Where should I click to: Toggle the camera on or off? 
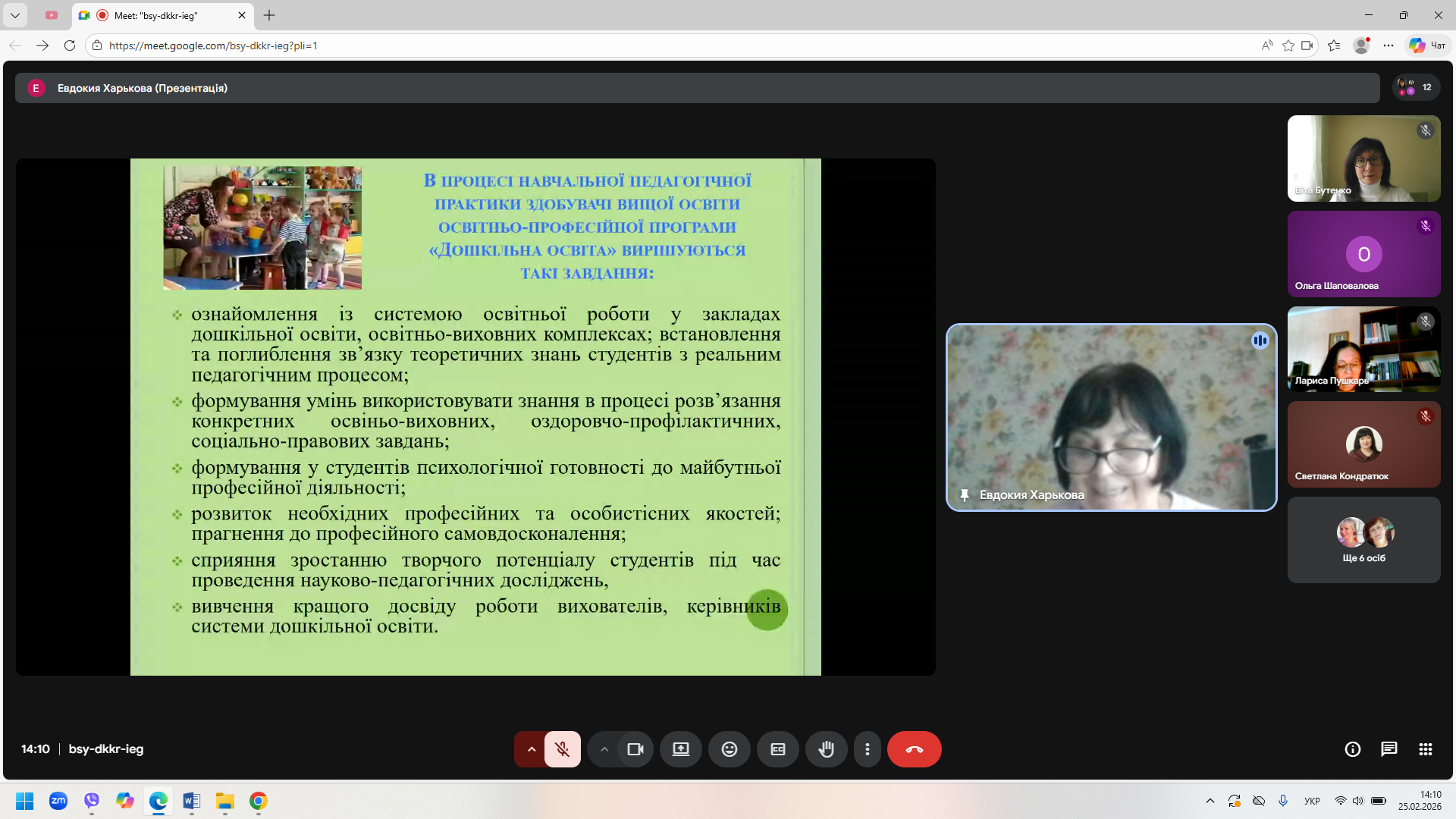(635, 749)
